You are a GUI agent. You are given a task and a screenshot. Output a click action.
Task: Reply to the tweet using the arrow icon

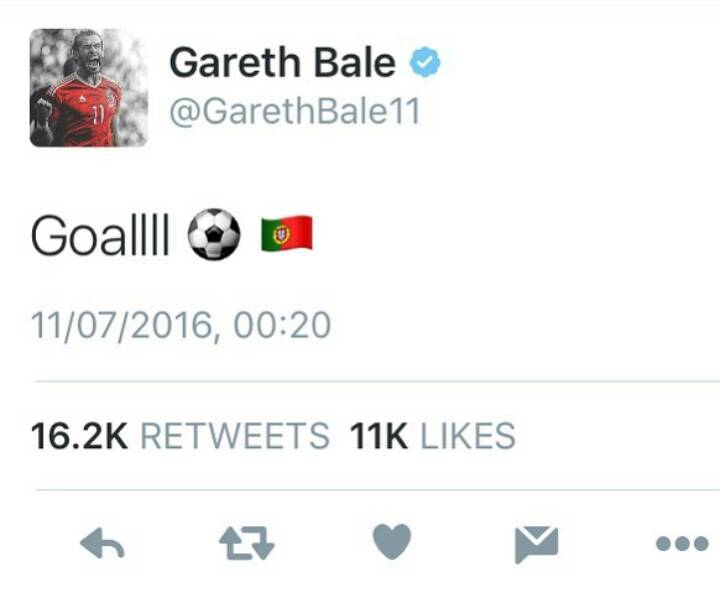point(102,543)
